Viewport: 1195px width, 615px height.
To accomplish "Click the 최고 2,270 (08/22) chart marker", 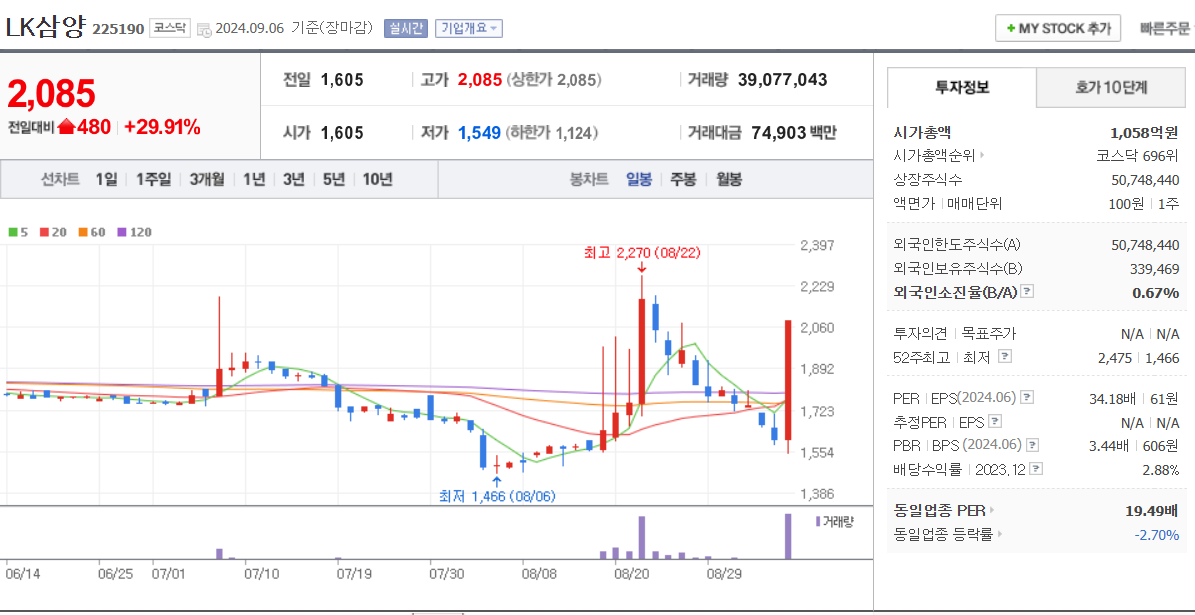I will pos(642,251).
